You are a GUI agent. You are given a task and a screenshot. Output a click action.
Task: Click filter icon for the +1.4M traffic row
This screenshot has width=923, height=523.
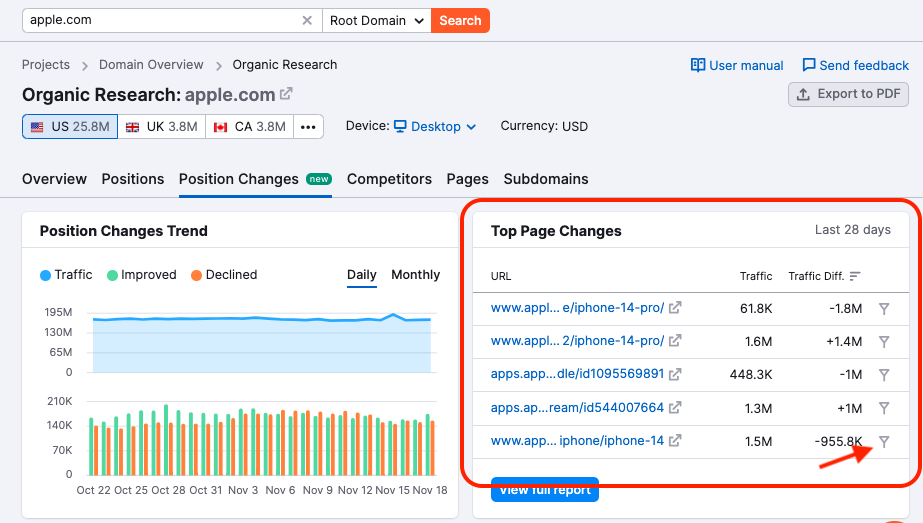click(884, 341)
